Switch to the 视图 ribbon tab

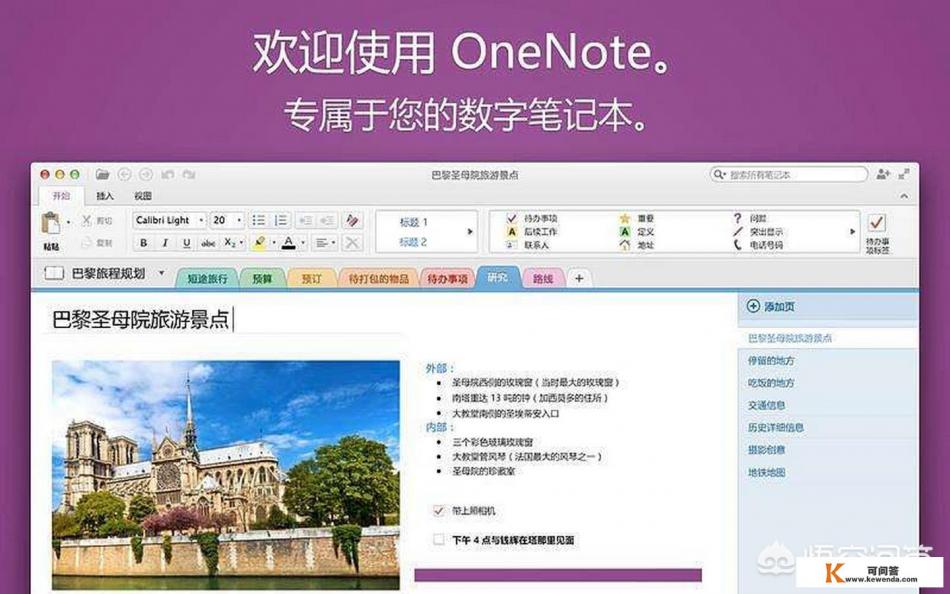click(143, 196)
